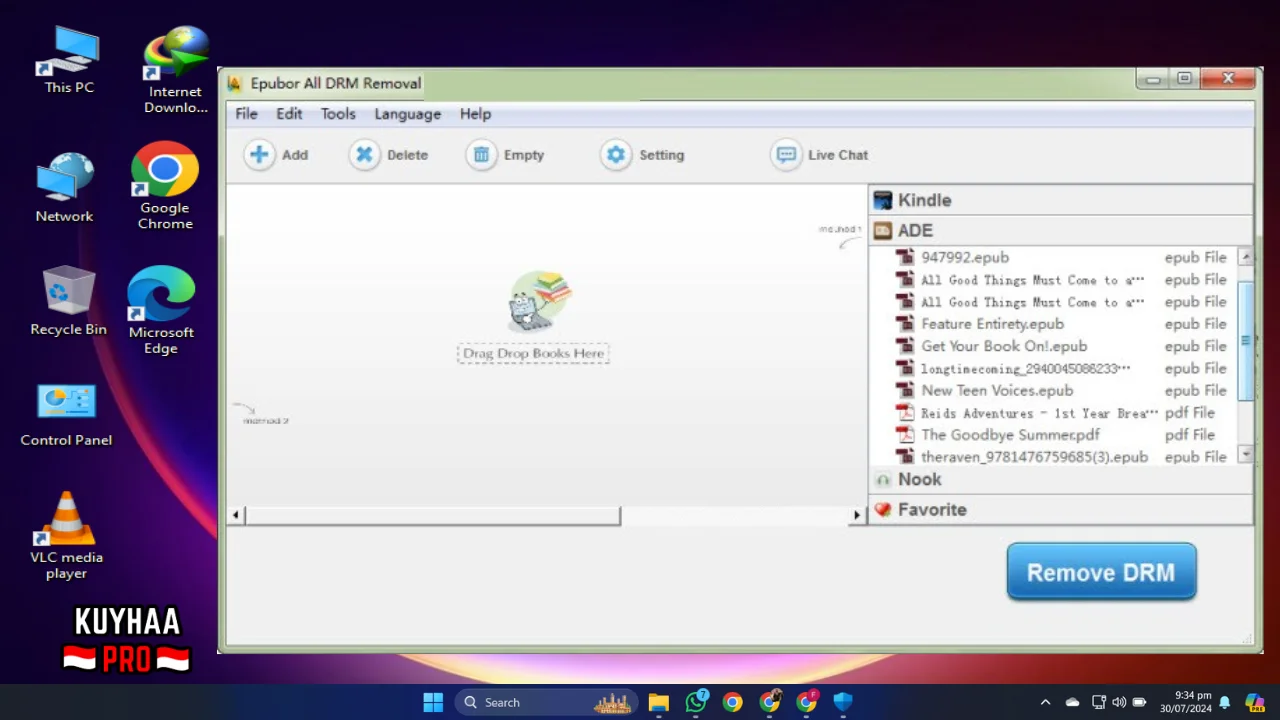Image resolution: width=1280 pixels, height=720 pixels.
Task: Open the Edit menu
Action: coord(289,114)
